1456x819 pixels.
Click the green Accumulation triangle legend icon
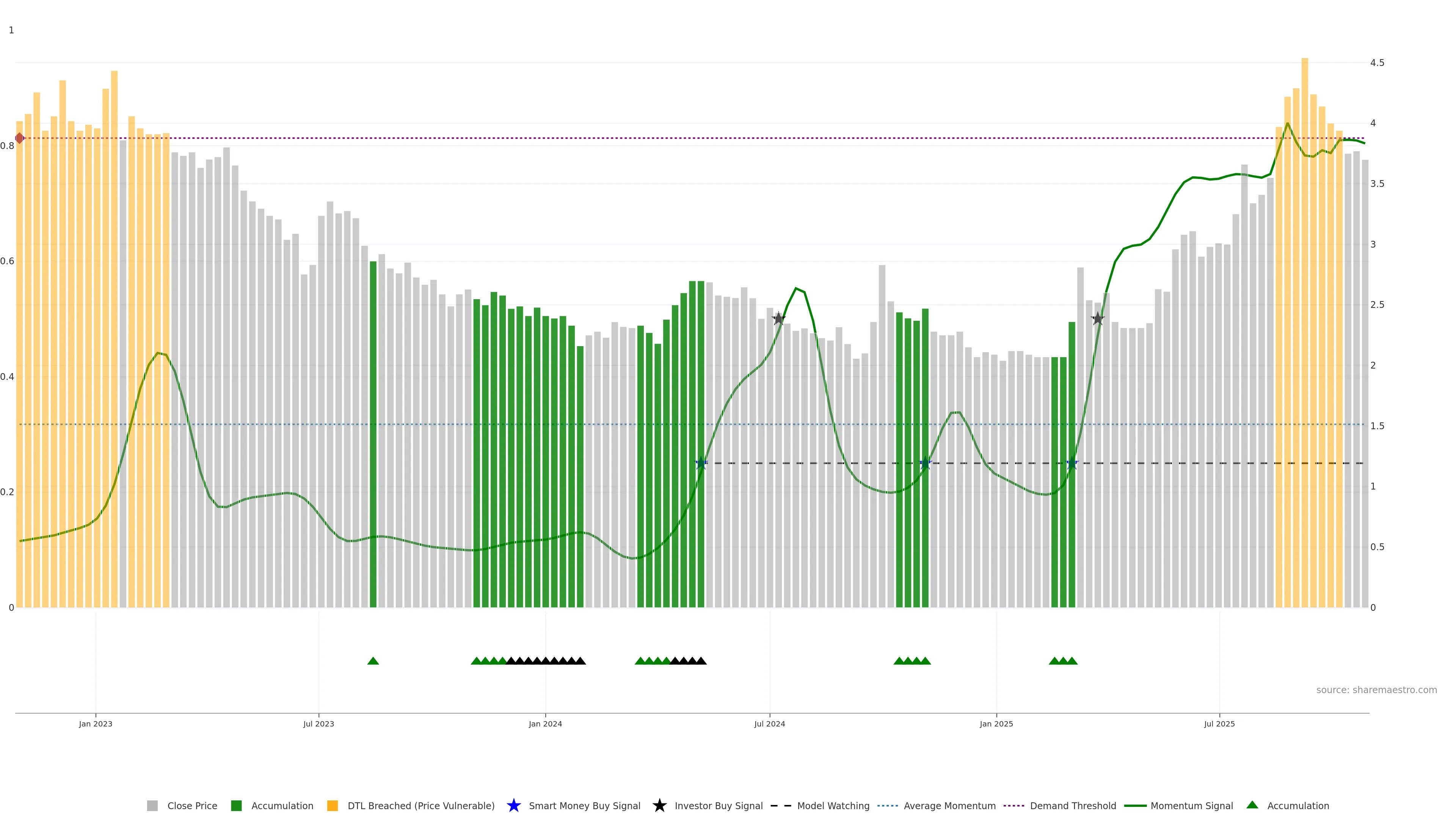pos(1252,805)
